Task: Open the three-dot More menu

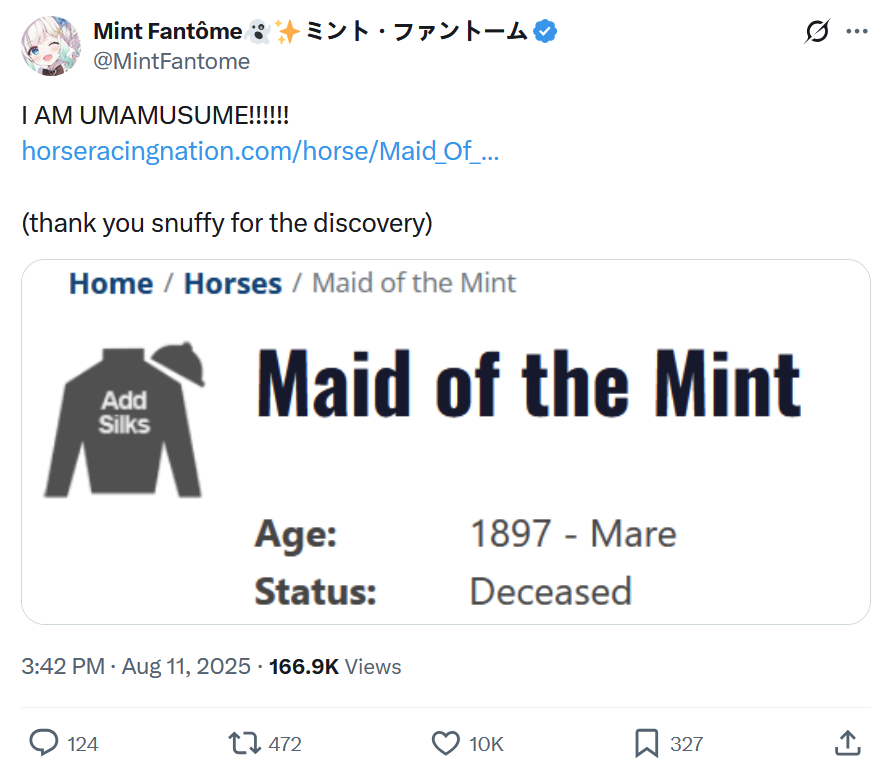Action: pyautogui.click(x=857, y=32)
